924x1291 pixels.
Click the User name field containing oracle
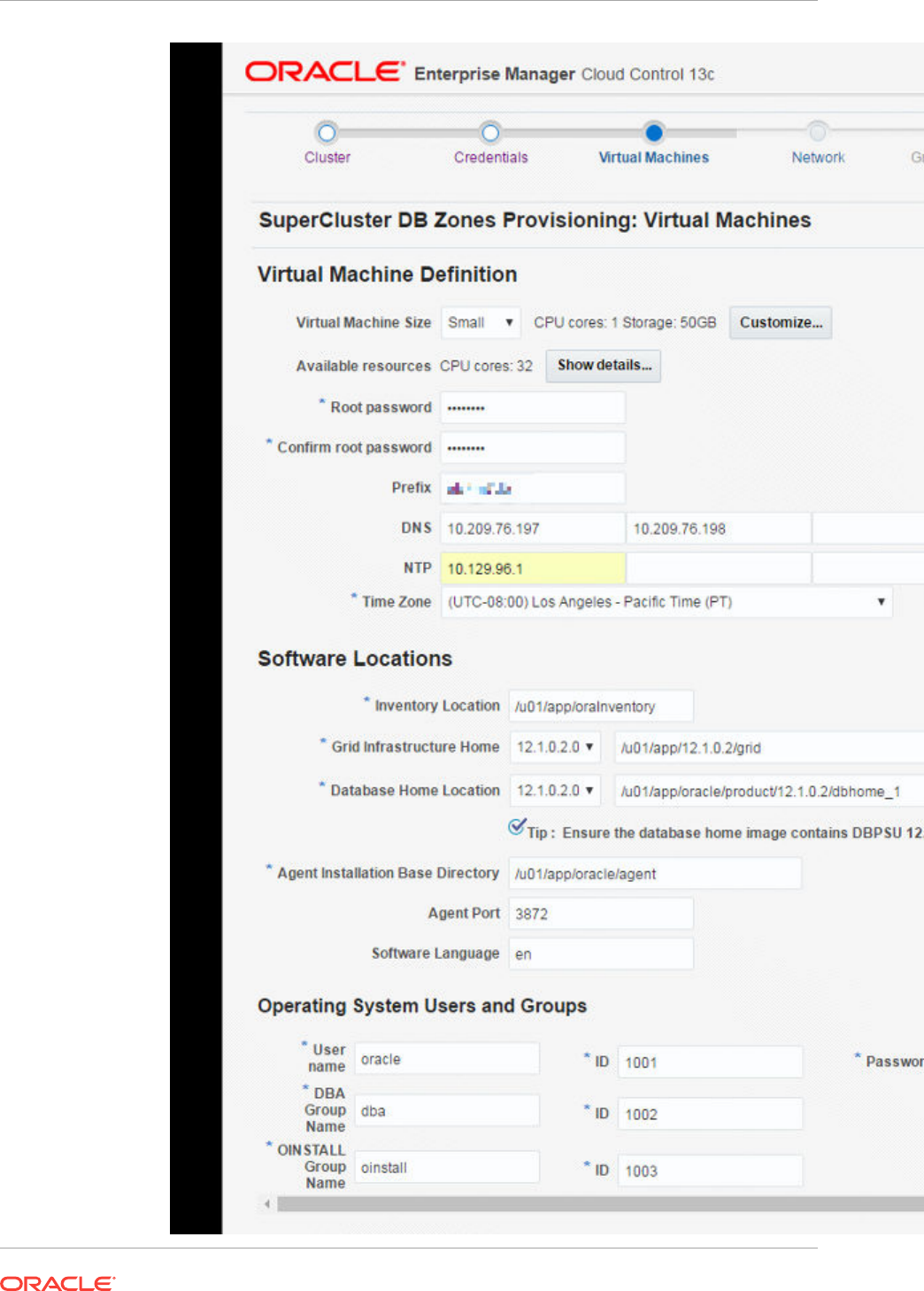(446, 1059)
